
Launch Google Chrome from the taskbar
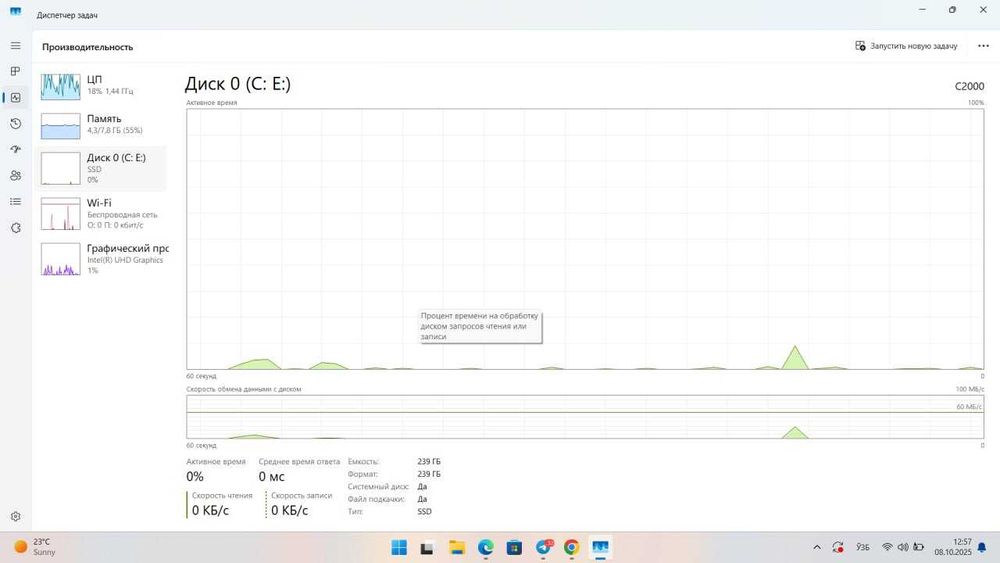click(x=571, y=547)
